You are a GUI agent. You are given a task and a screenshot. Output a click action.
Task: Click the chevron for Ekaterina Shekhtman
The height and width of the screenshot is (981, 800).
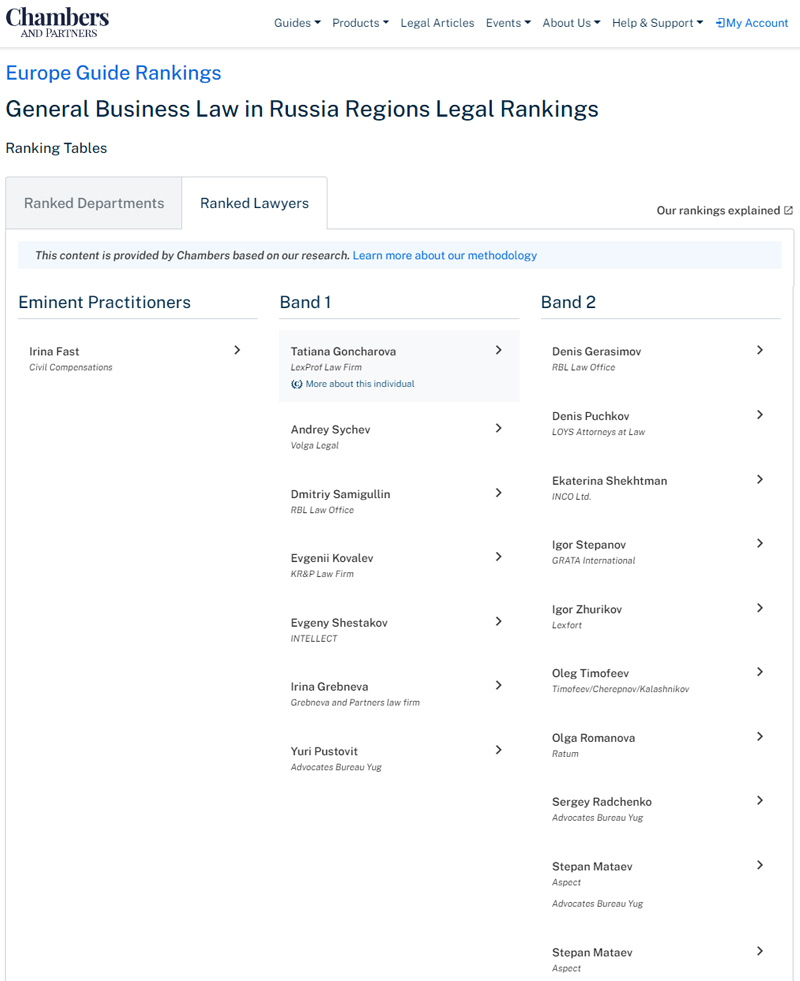click(x=760, y=479)
